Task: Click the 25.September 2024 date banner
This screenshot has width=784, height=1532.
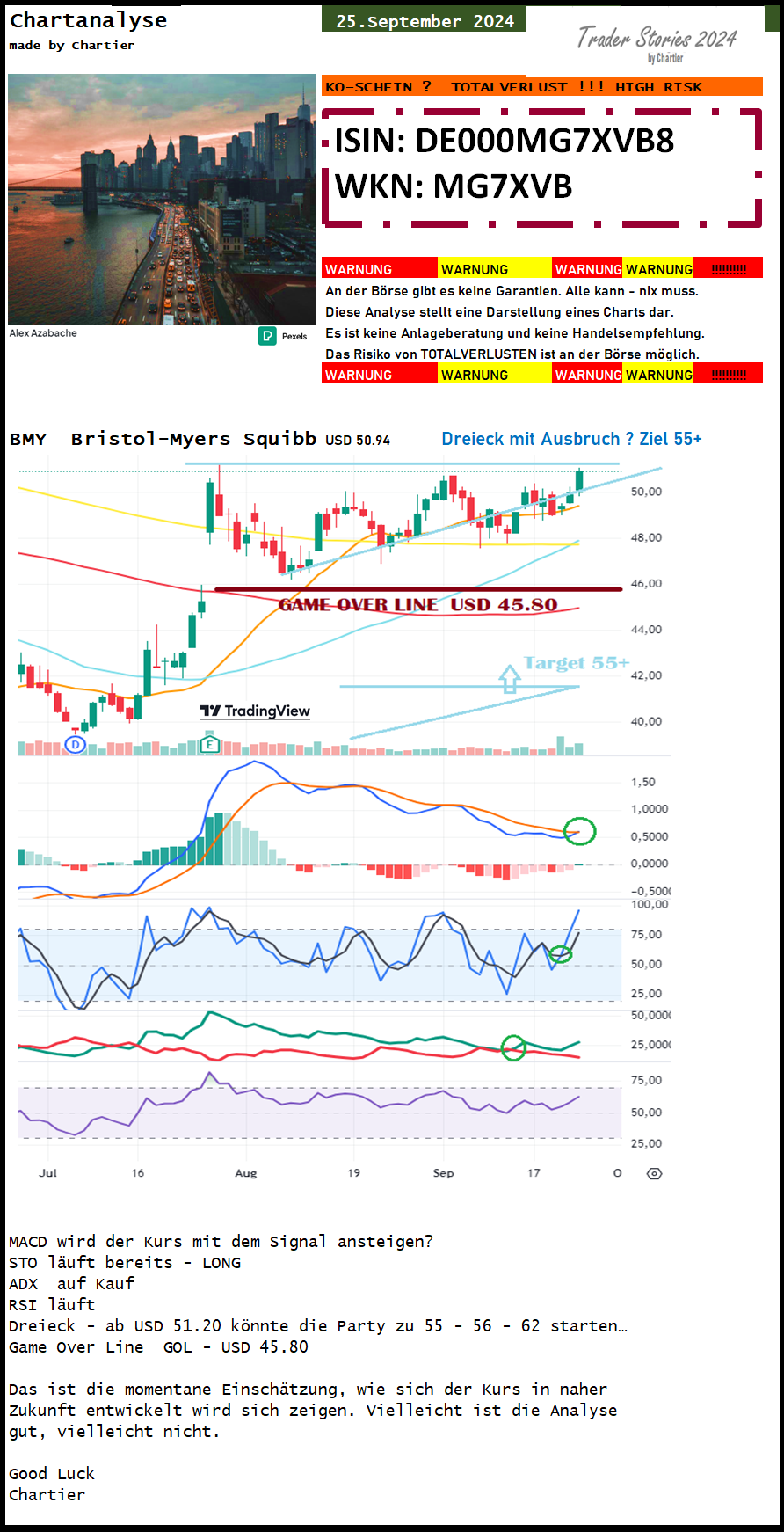Action: click(x=424, y=20)
